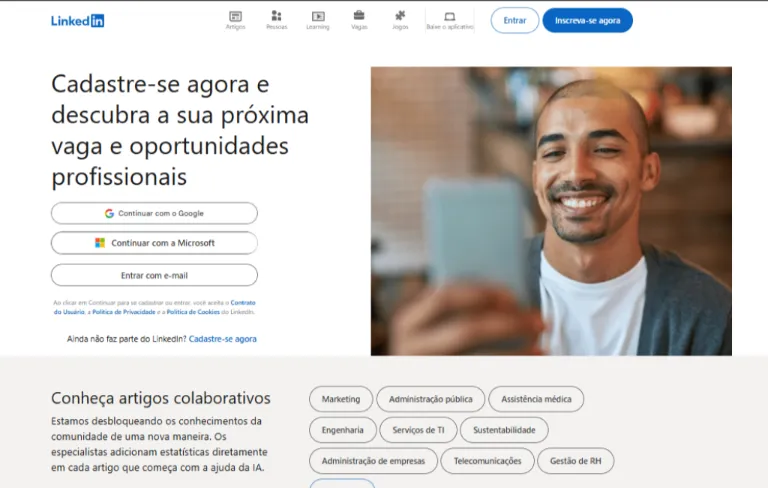Screen dimensions: 768x488
Task: Select the Telecomunicações topic chip
Action: (x=487, y=461)
